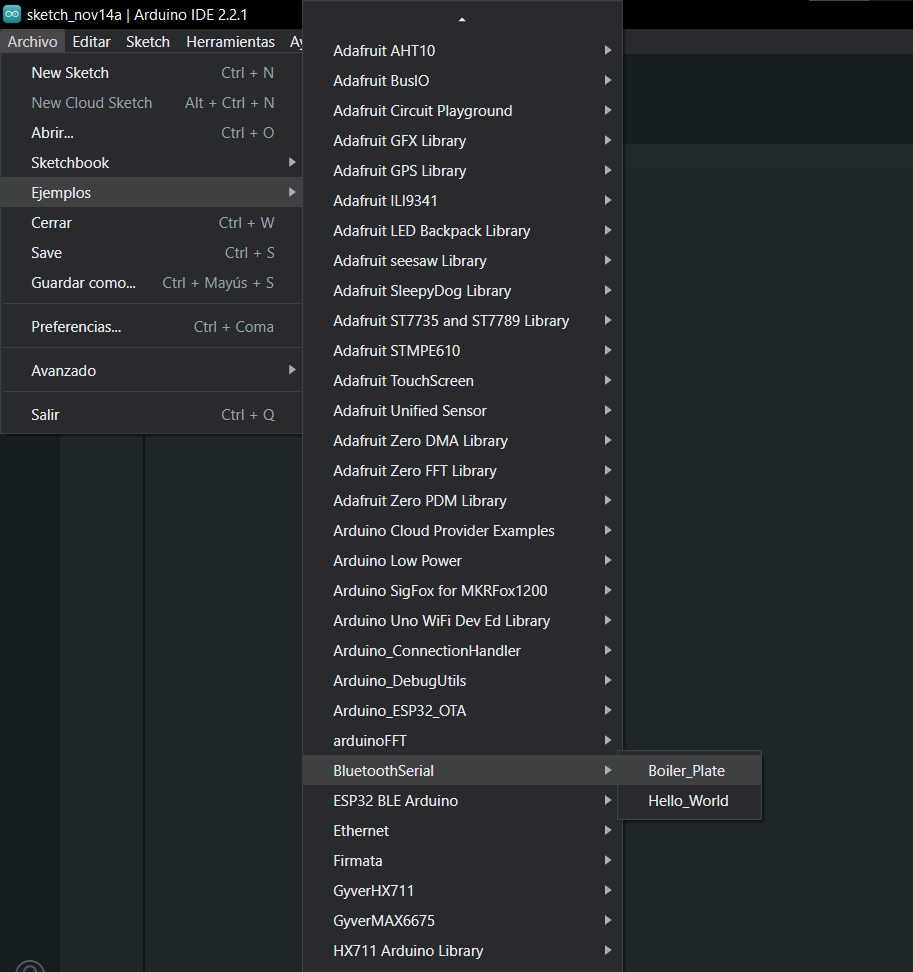
Task: Expand Adafruit Circuit Playground examples
Action: point(462,111)
